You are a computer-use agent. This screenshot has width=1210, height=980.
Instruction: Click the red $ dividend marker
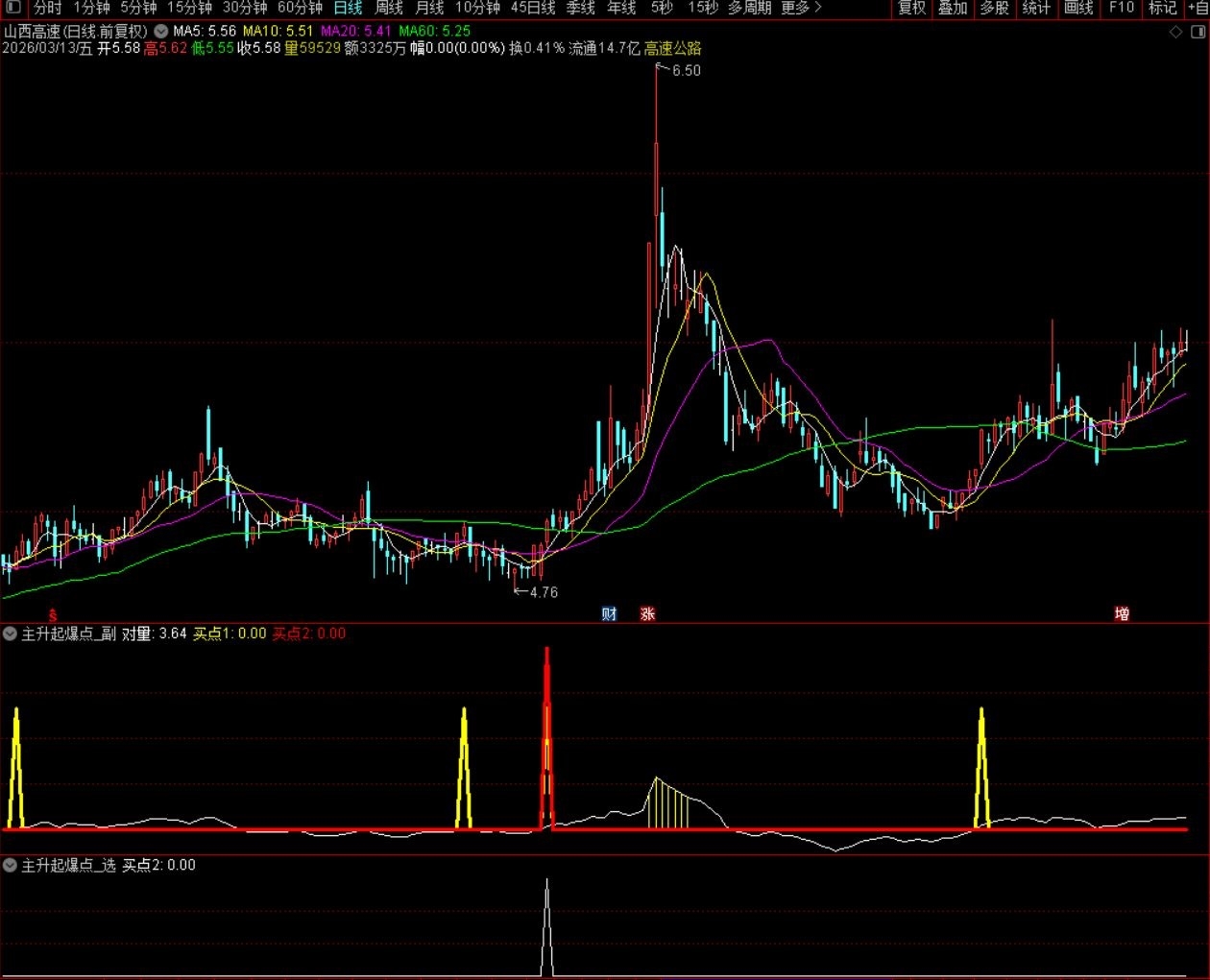[x=53, y=614]
